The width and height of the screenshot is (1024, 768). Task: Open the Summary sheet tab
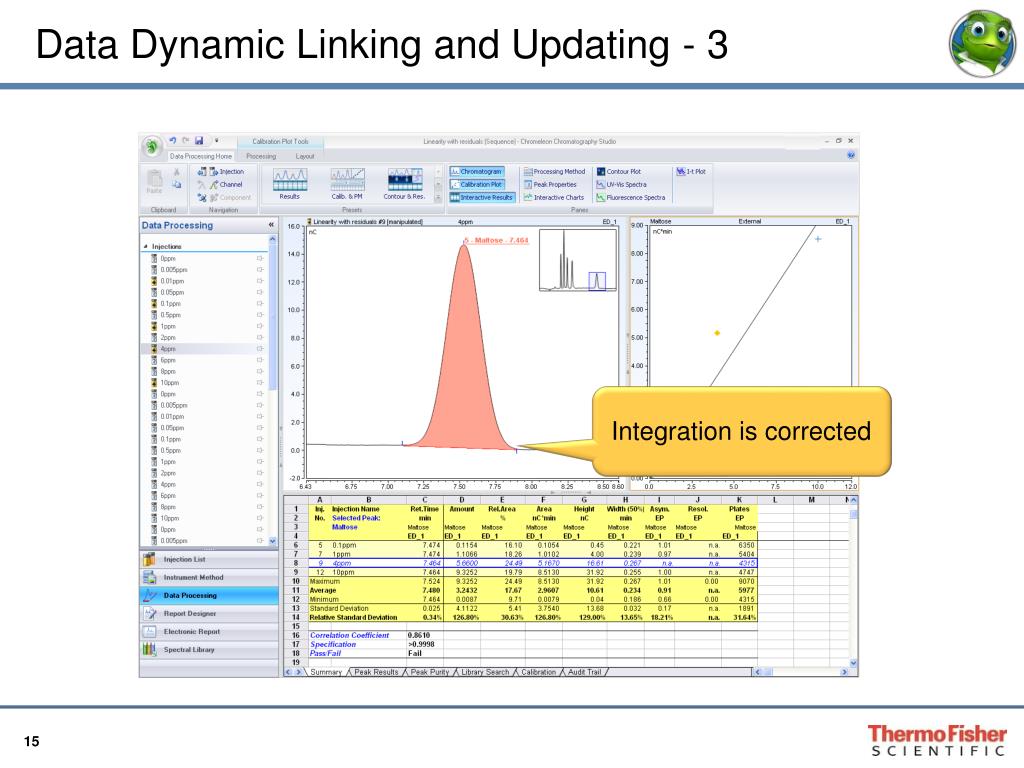pyautogui.click(x=326, y=672)
